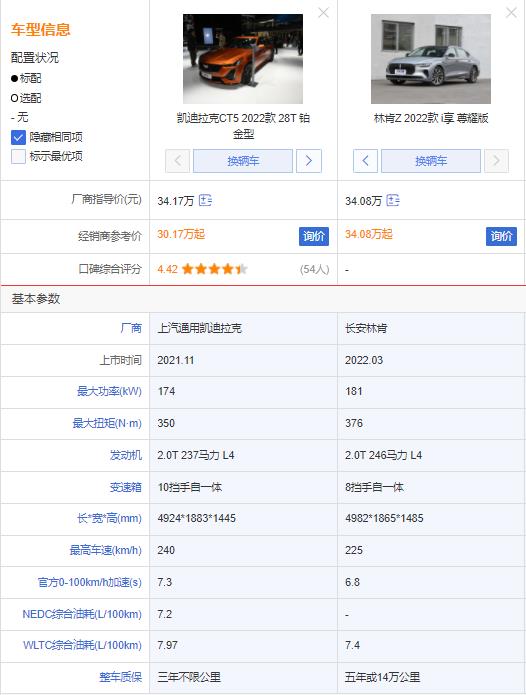The height and width of the screenshot is (695, 526).
Task: Click 询价 for the 30.17万起 price
Action: click(x=314, y=236)
